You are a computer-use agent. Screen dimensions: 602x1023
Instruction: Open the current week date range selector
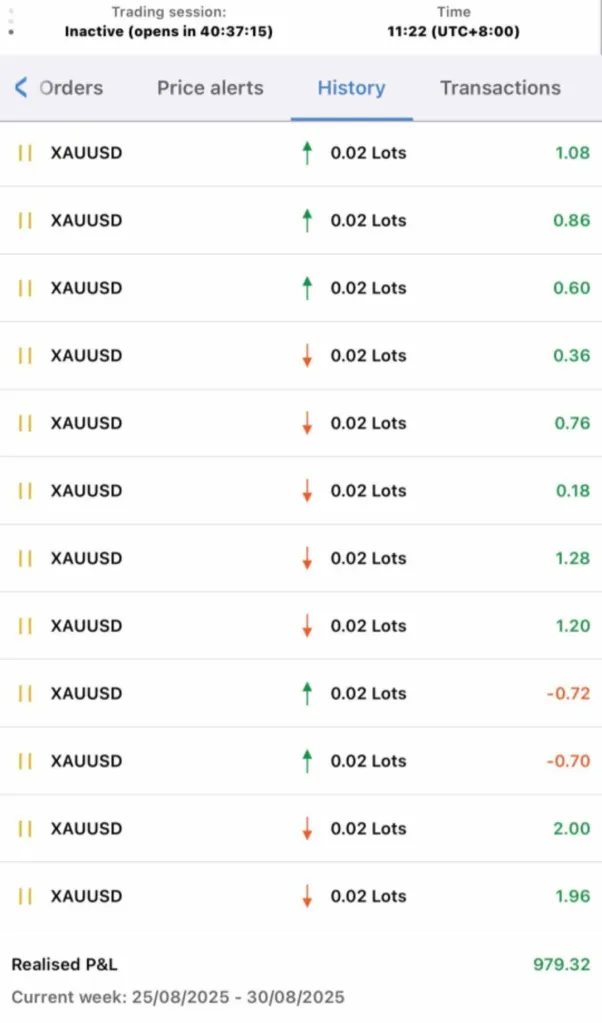coord(178,997)
